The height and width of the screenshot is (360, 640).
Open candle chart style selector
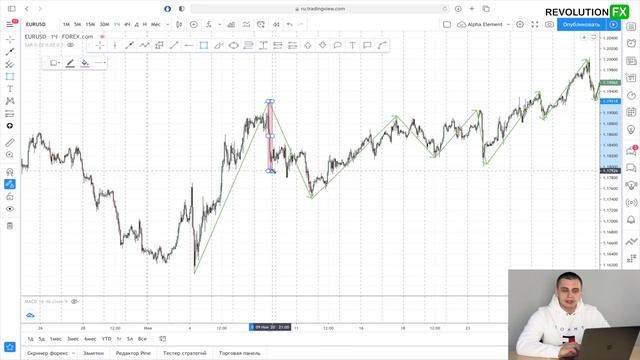pyautogui.click(x=179, y=24)
